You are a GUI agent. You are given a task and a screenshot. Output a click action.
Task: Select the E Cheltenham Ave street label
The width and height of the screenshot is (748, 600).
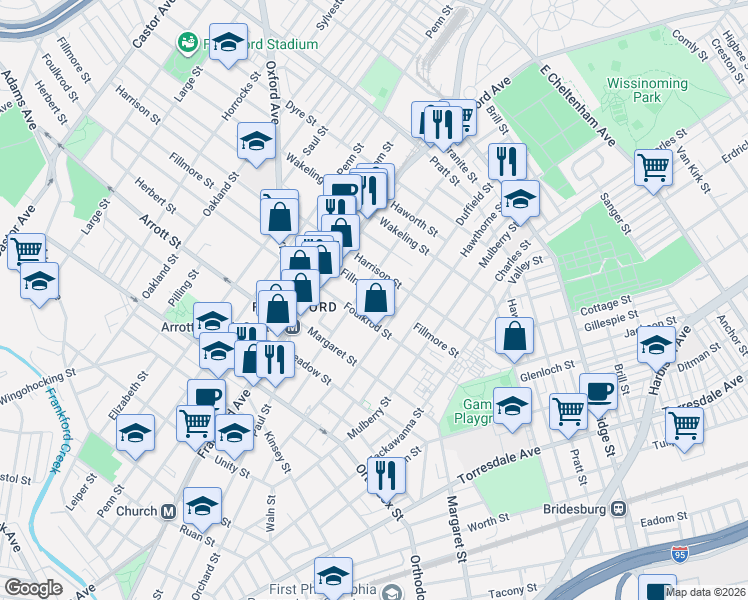click(x=577, y=105)
